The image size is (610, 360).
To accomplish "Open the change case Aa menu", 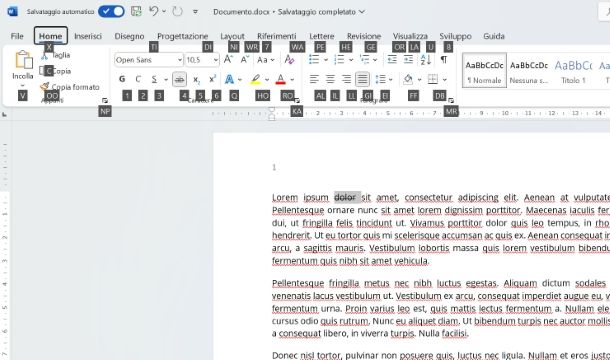I will (265, 60).
